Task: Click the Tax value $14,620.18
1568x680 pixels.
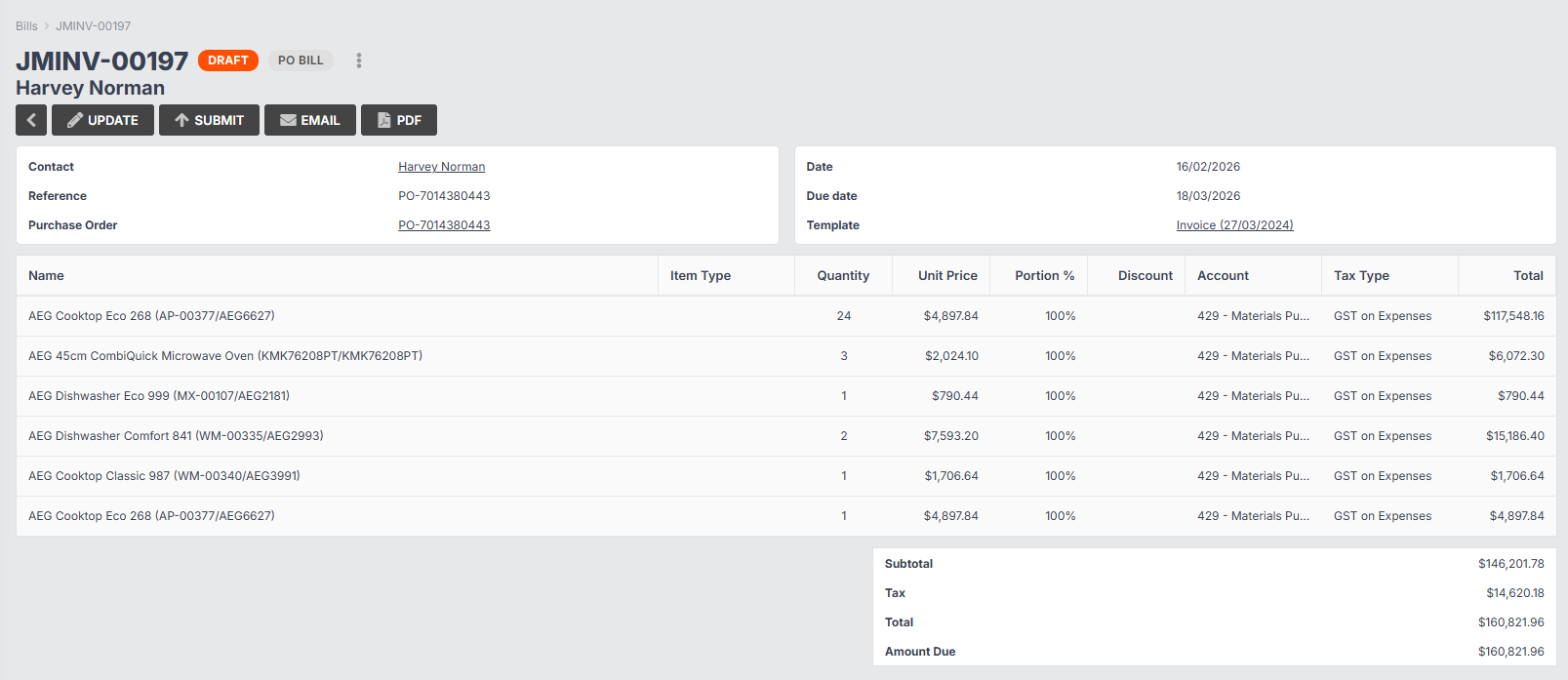Action: [x=1515, y=593]
